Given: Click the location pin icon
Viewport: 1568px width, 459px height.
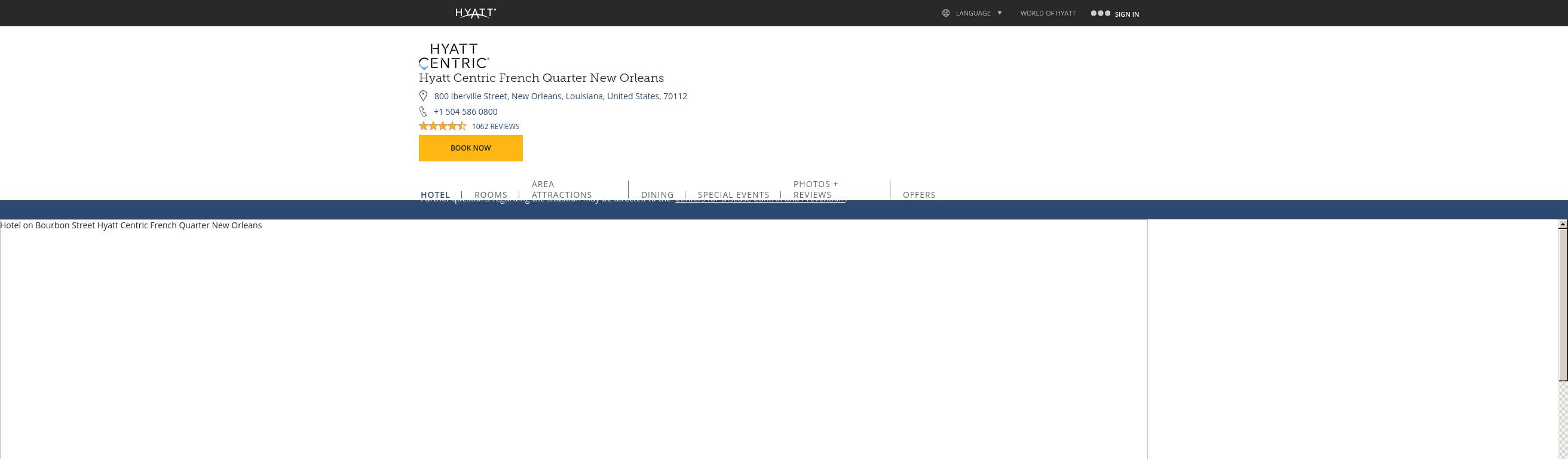Looking at the screenshot, I should (423, 96).
